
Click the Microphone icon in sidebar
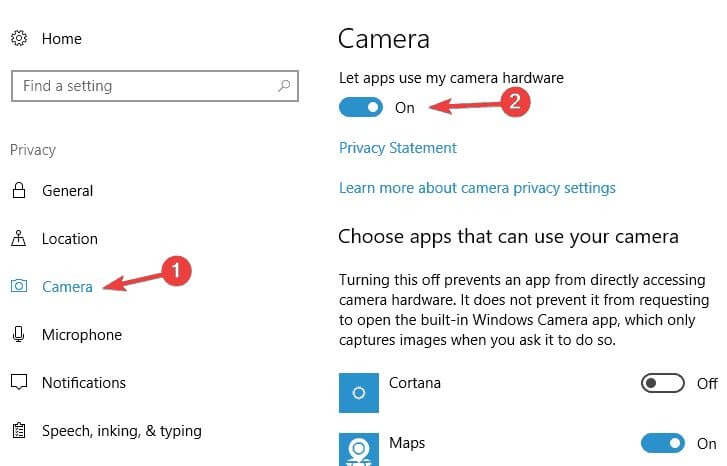[x=18, y=335]
